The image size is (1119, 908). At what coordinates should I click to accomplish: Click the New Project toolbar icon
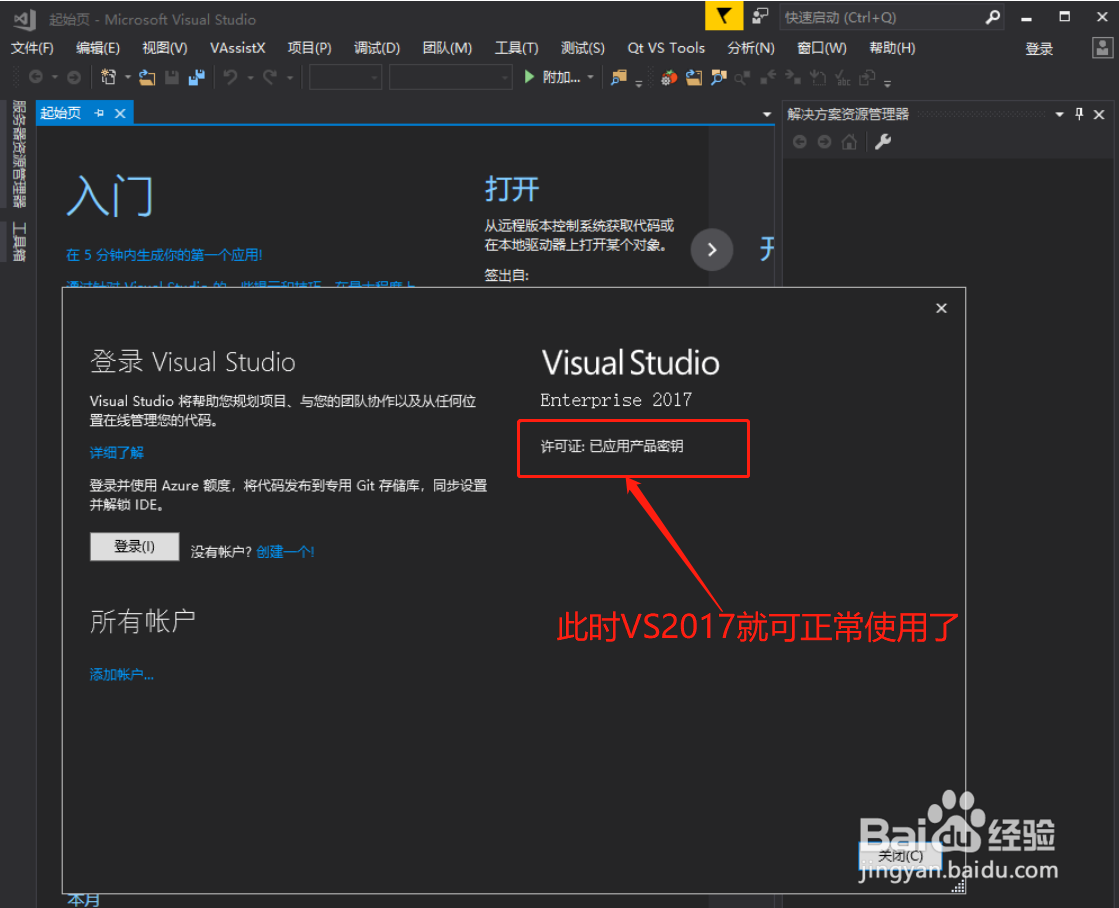(x=108, y=77)
